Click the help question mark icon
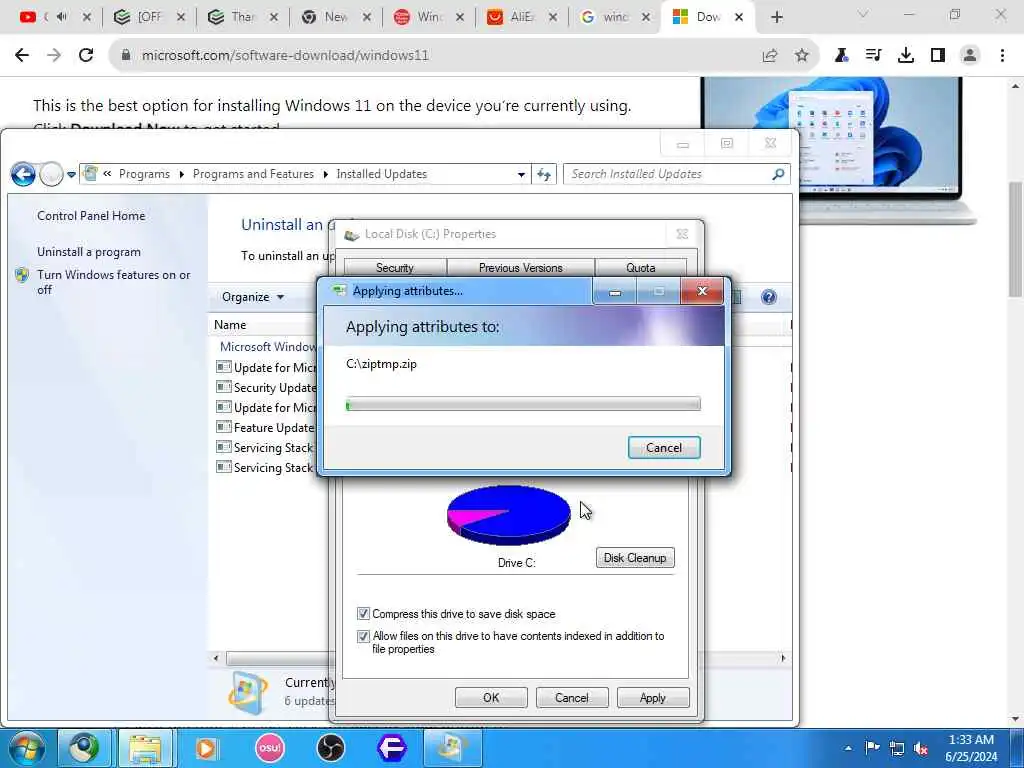Viewport: 1024px width, 768px height. 769,297
